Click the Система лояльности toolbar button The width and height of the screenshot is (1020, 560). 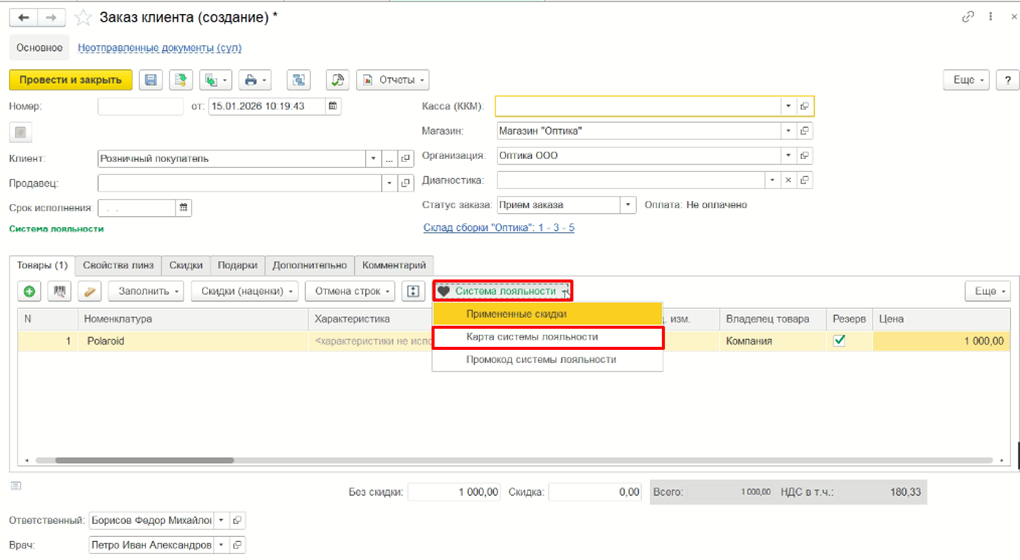(x=503, y=291)
